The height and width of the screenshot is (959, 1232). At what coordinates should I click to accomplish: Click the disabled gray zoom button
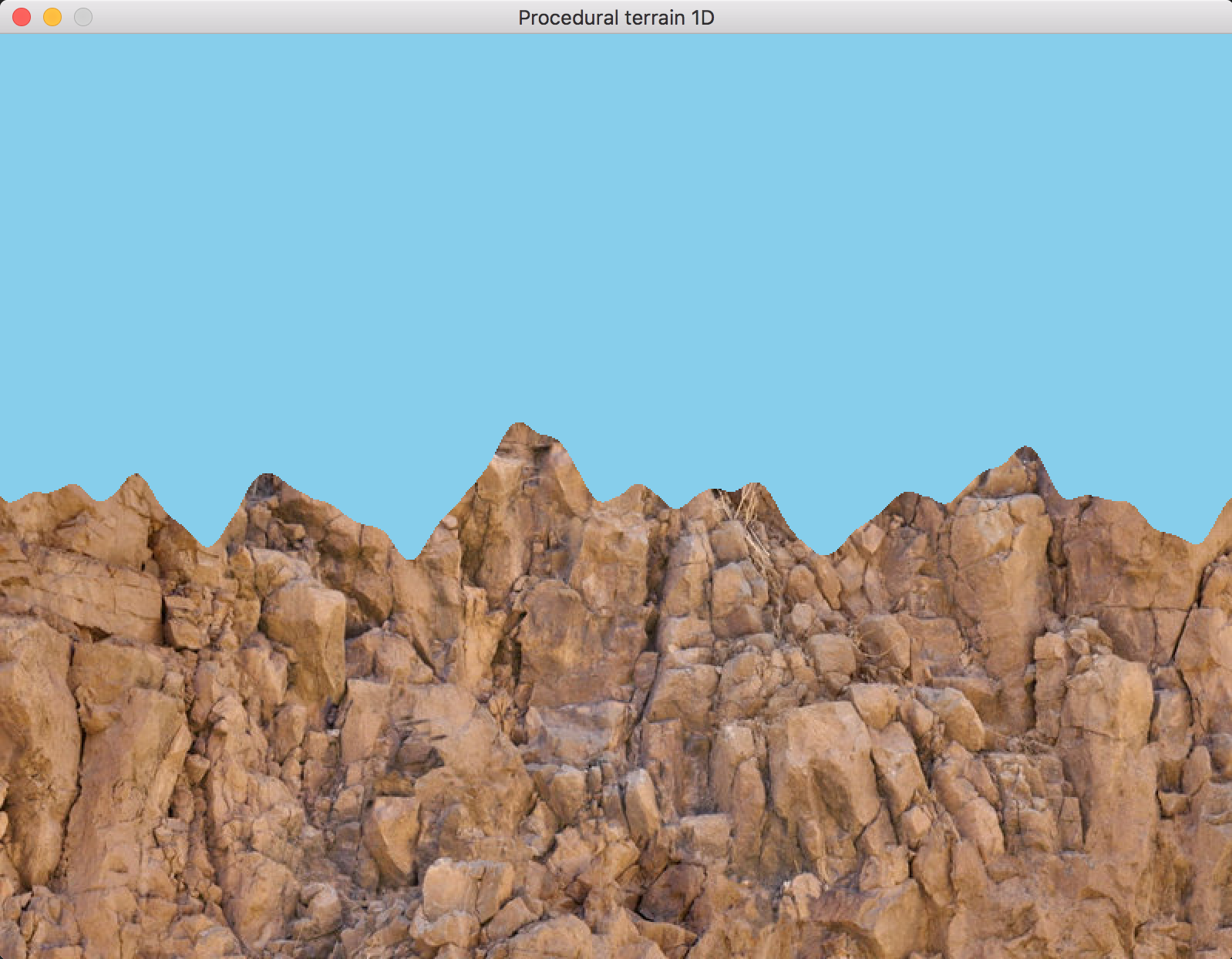(x=83, y=17)
